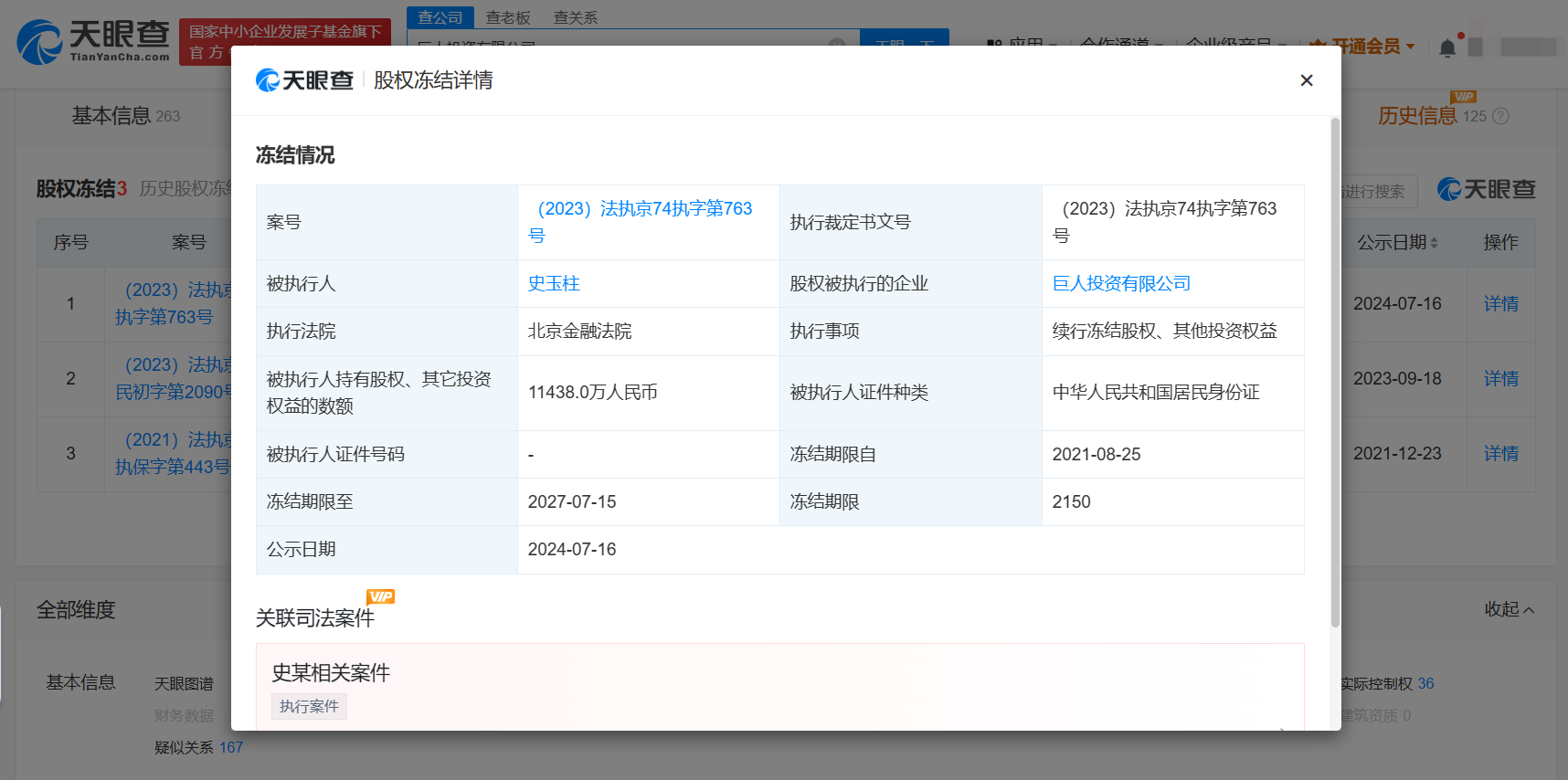Switch to the 查公司 tab
1568x780 pixels.
(x=440, y=17)
